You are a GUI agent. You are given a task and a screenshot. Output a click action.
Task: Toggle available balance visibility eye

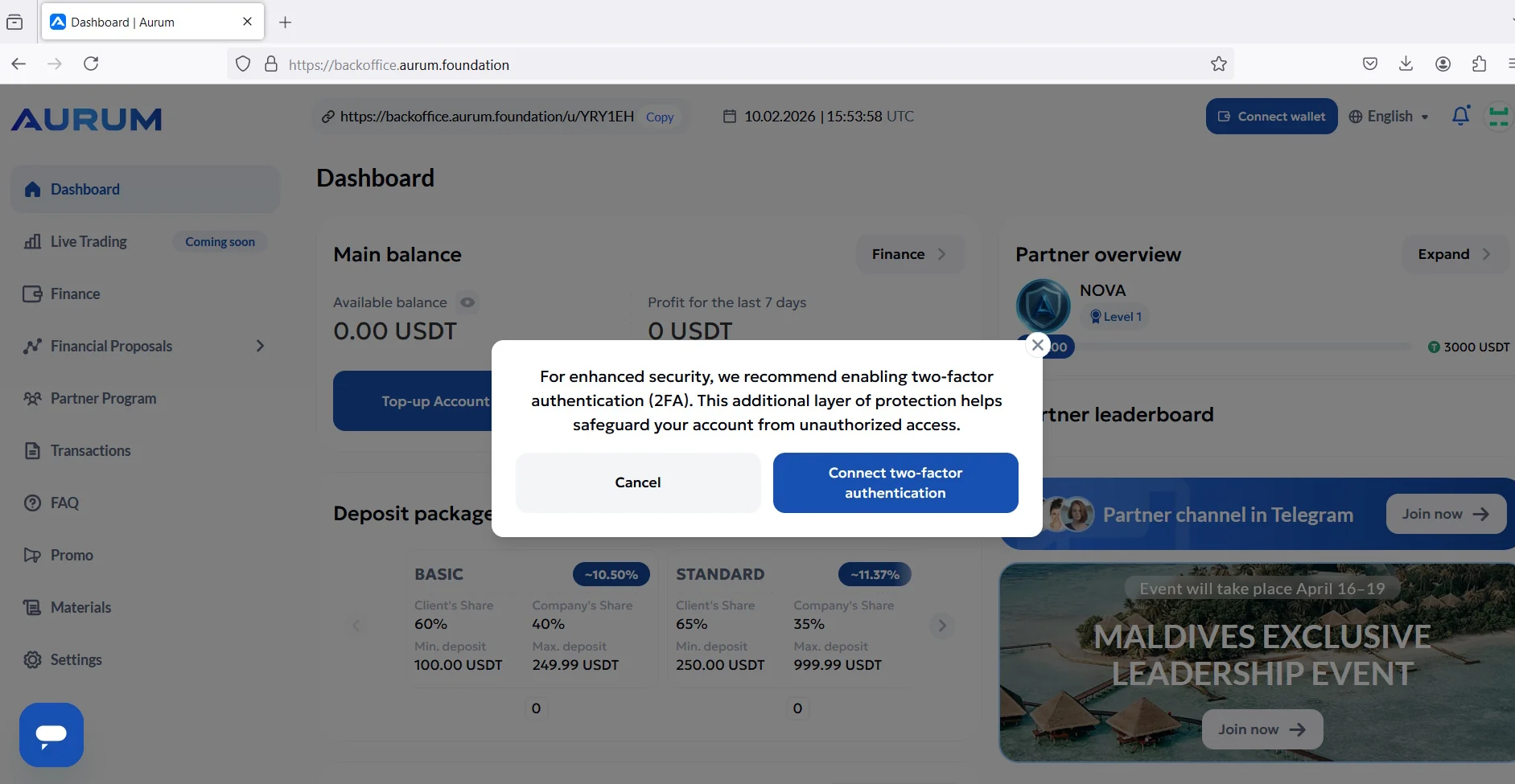pos(467,303)
